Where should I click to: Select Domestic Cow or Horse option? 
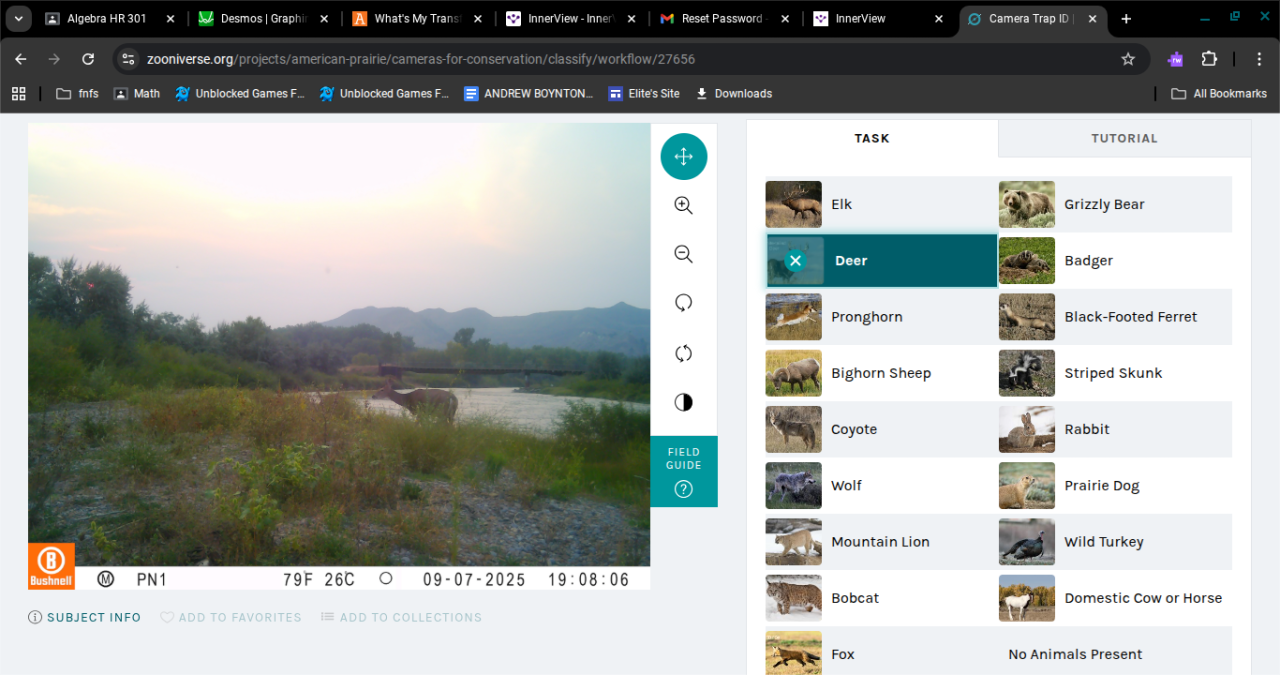click(x=1115, y=598)
